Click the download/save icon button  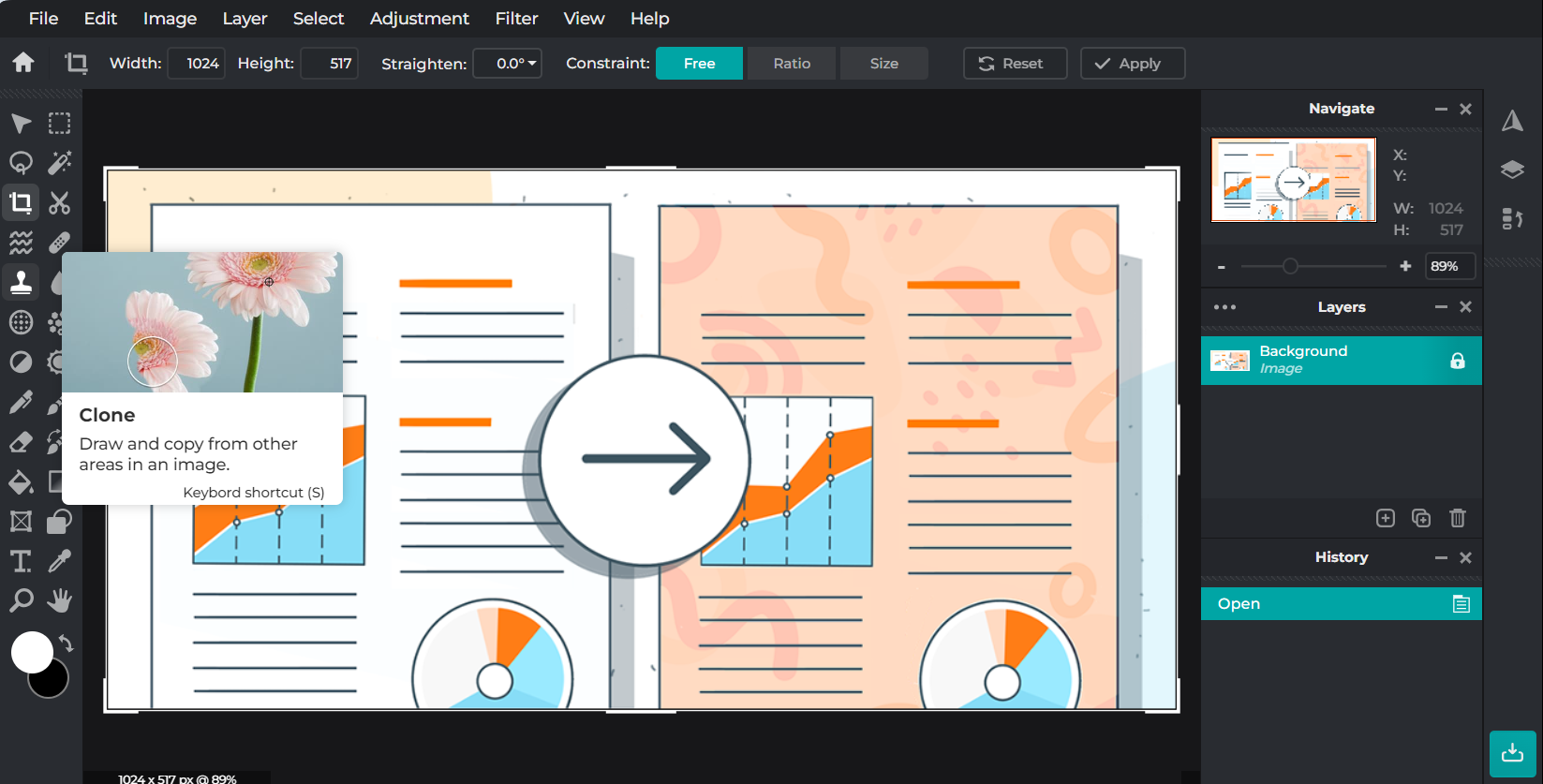click(x=1512, y=753)
